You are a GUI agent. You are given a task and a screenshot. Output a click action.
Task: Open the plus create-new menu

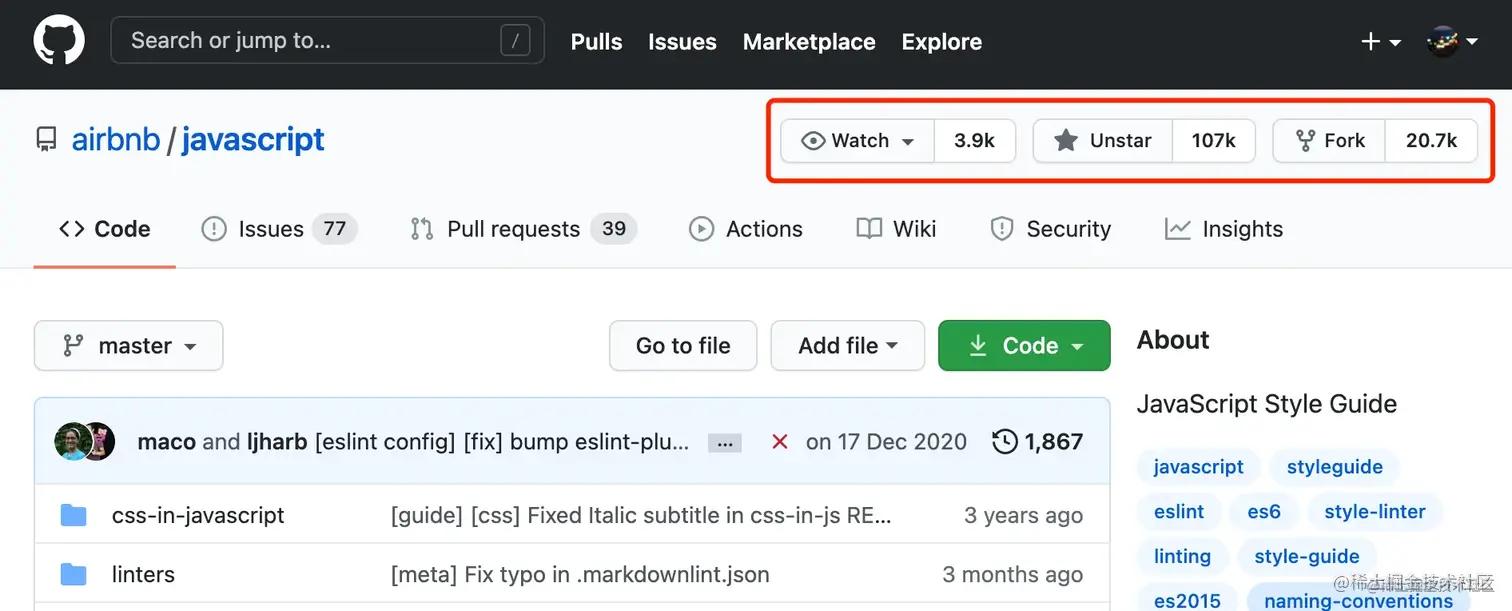tap(1381, 42)
